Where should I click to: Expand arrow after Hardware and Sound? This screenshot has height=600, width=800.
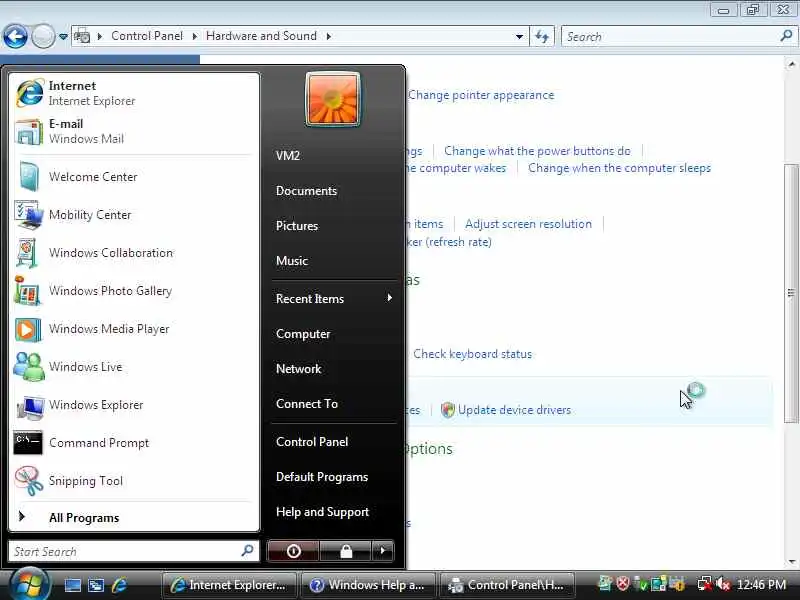329,36
